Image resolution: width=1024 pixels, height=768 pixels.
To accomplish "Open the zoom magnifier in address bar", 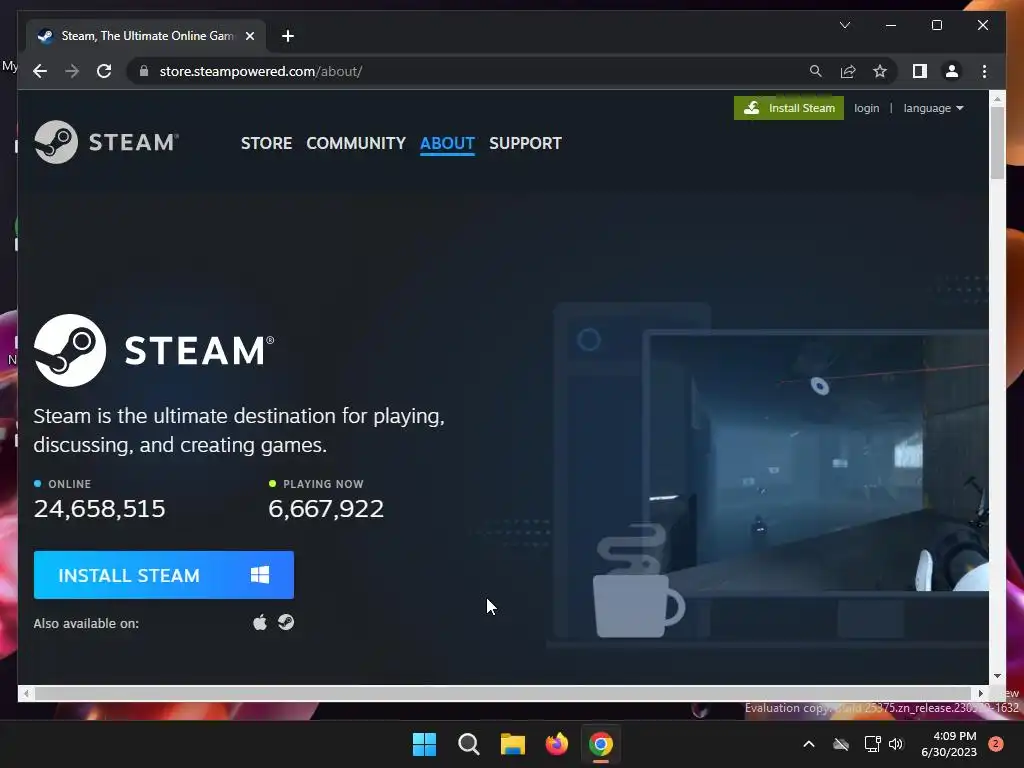I will [x=816, y=71].
